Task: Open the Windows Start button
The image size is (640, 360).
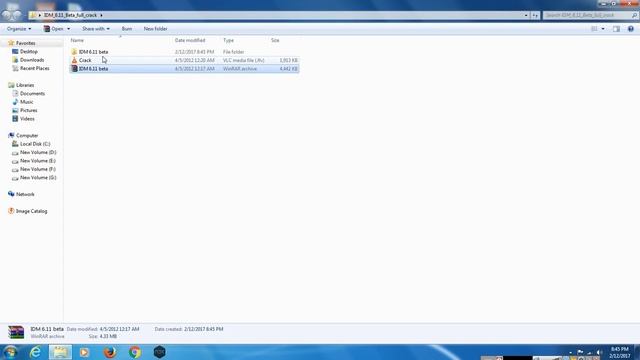Action: [x=11, y=352]
